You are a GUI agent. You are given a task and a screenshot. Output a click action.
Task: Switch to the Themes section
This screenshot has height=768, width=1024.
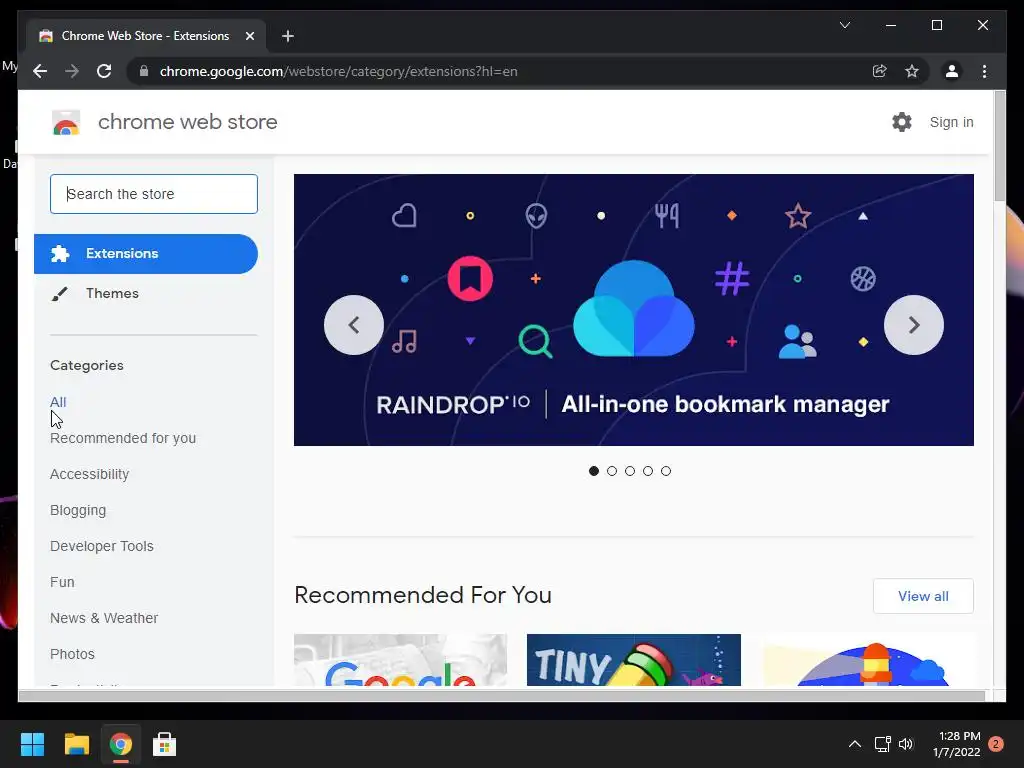coord(112,293)
